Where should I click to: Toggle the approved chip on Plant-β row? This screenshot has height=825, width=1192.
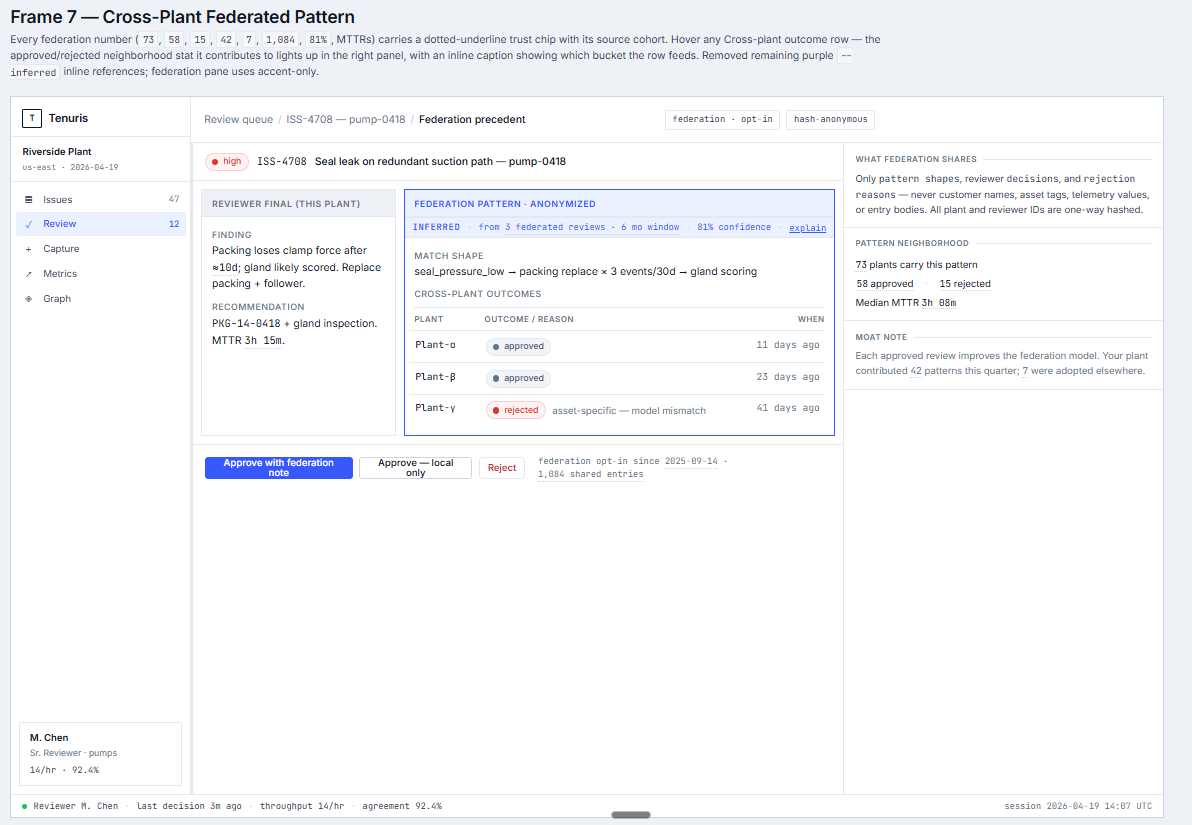517,378
